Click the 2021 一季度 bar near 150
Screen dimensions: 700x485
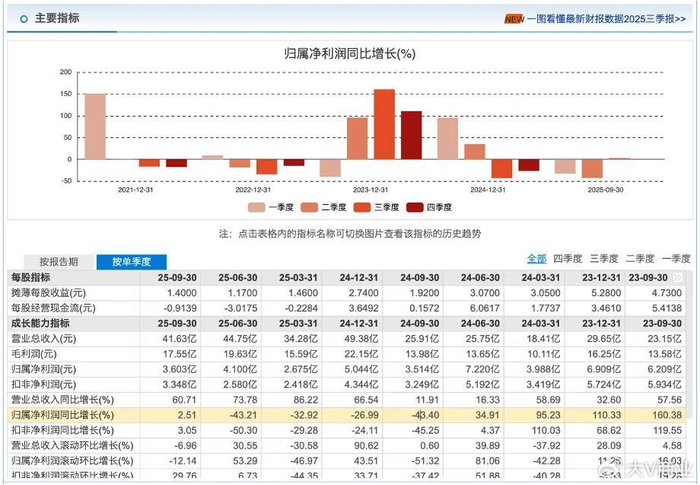[95, 126]
